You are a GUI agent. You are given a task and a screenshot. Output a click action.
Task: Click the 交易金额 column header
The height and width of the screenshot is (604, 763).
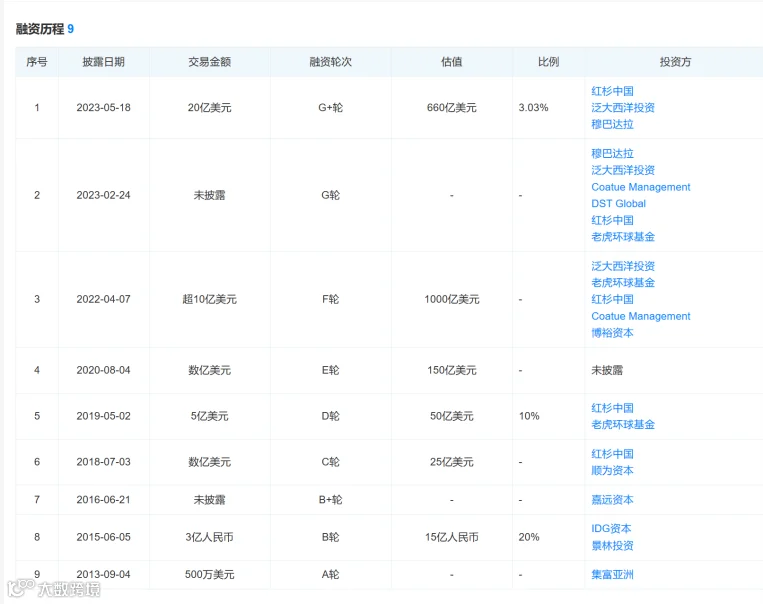(209, 62)
